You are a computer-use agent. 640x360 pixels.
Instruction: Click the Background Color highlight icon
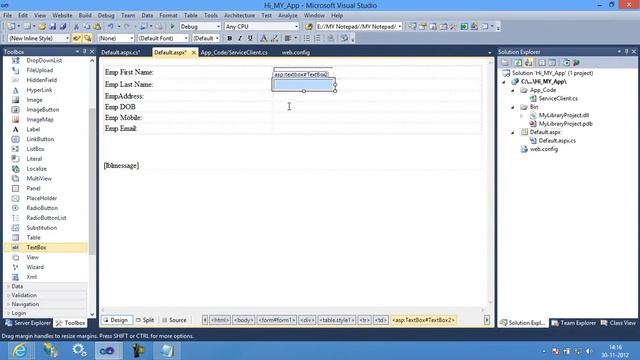(275, 38)
